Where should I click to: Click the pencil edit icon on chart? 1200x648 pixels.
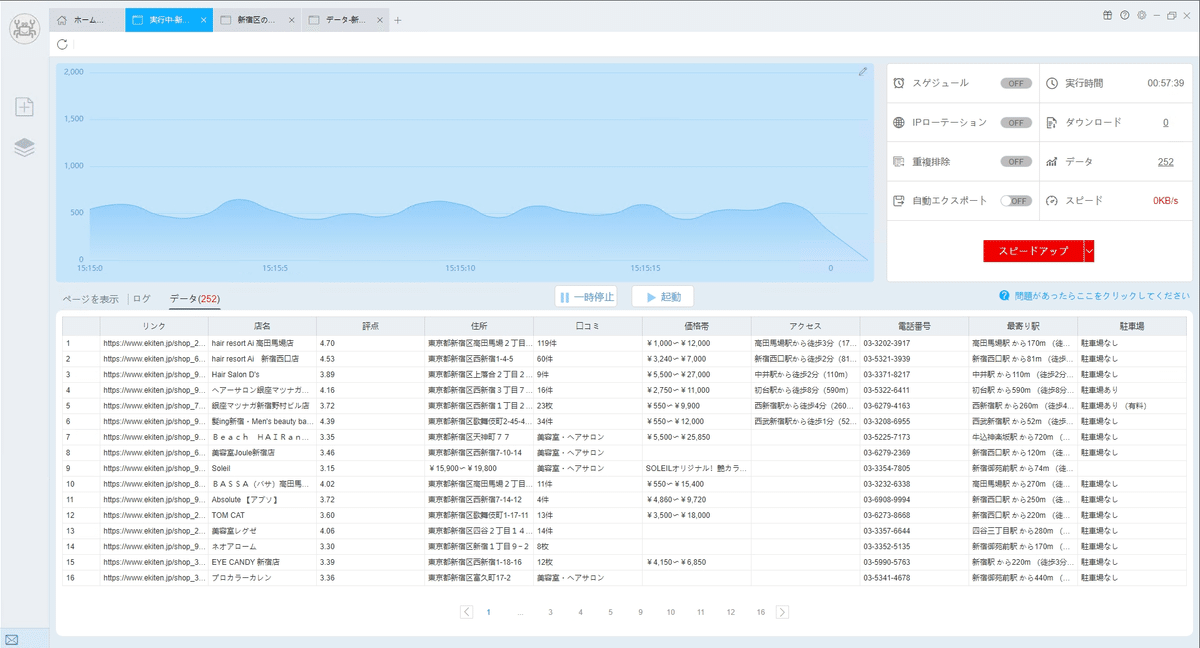[x=863, y=72]
